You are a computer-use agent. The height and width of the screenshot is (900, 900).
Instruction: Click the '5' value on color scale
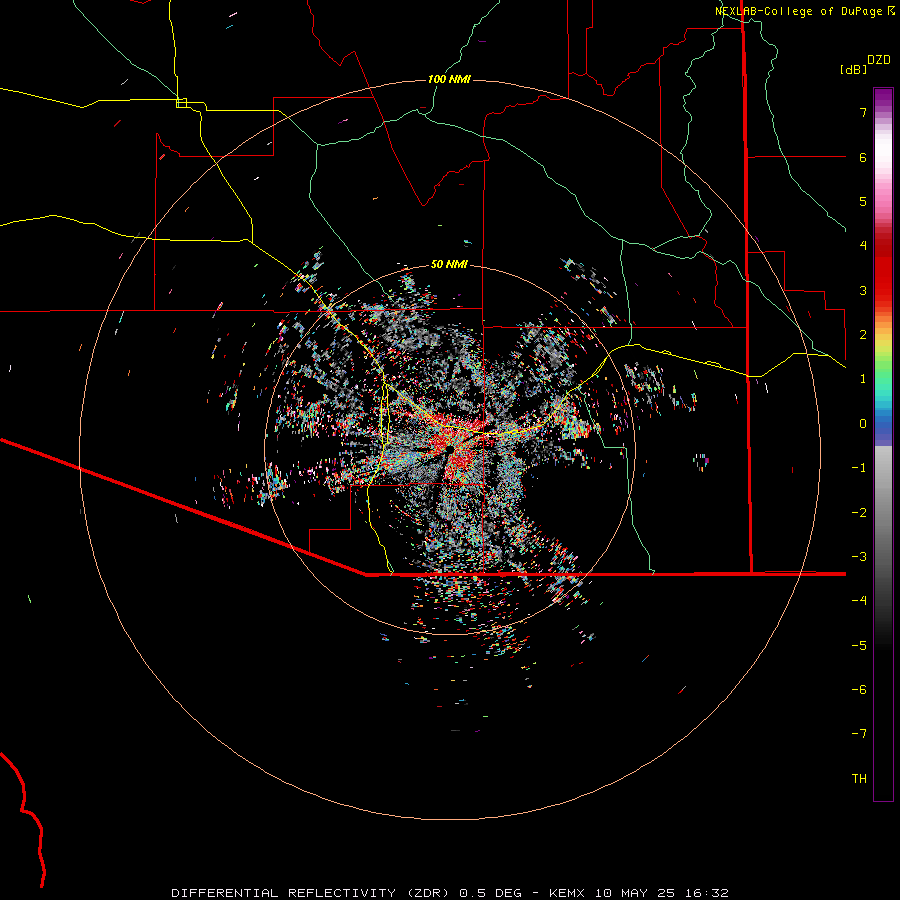pyautogui.click(x=863, y=201)
